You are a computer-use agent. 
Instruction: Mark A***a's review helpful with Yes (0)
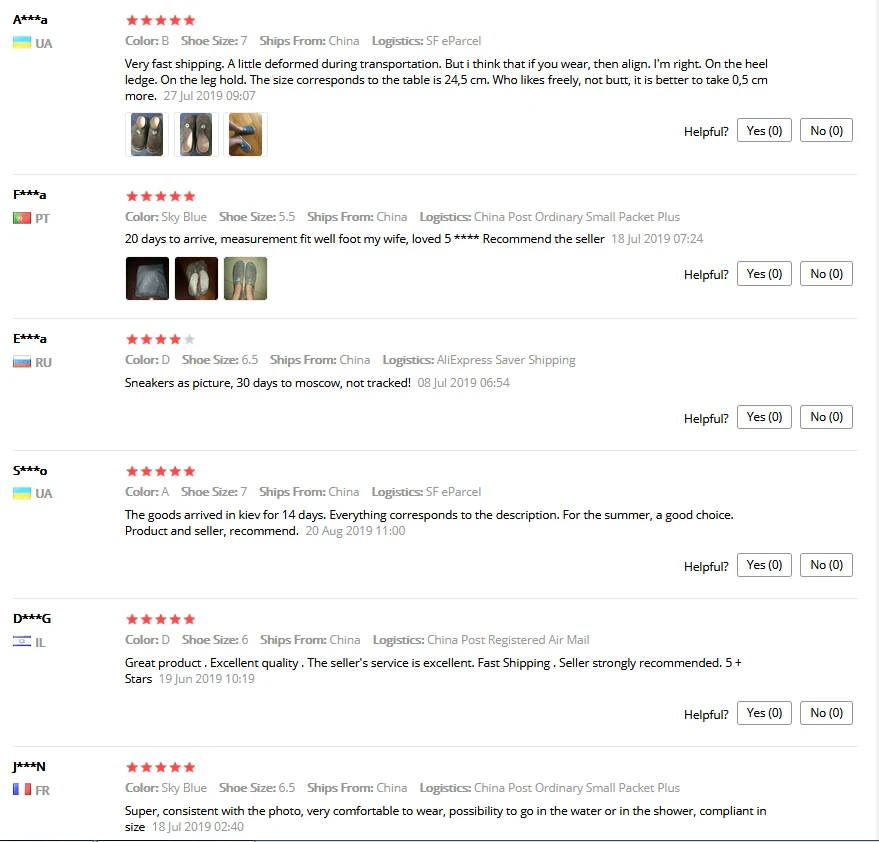click(764, 130)
